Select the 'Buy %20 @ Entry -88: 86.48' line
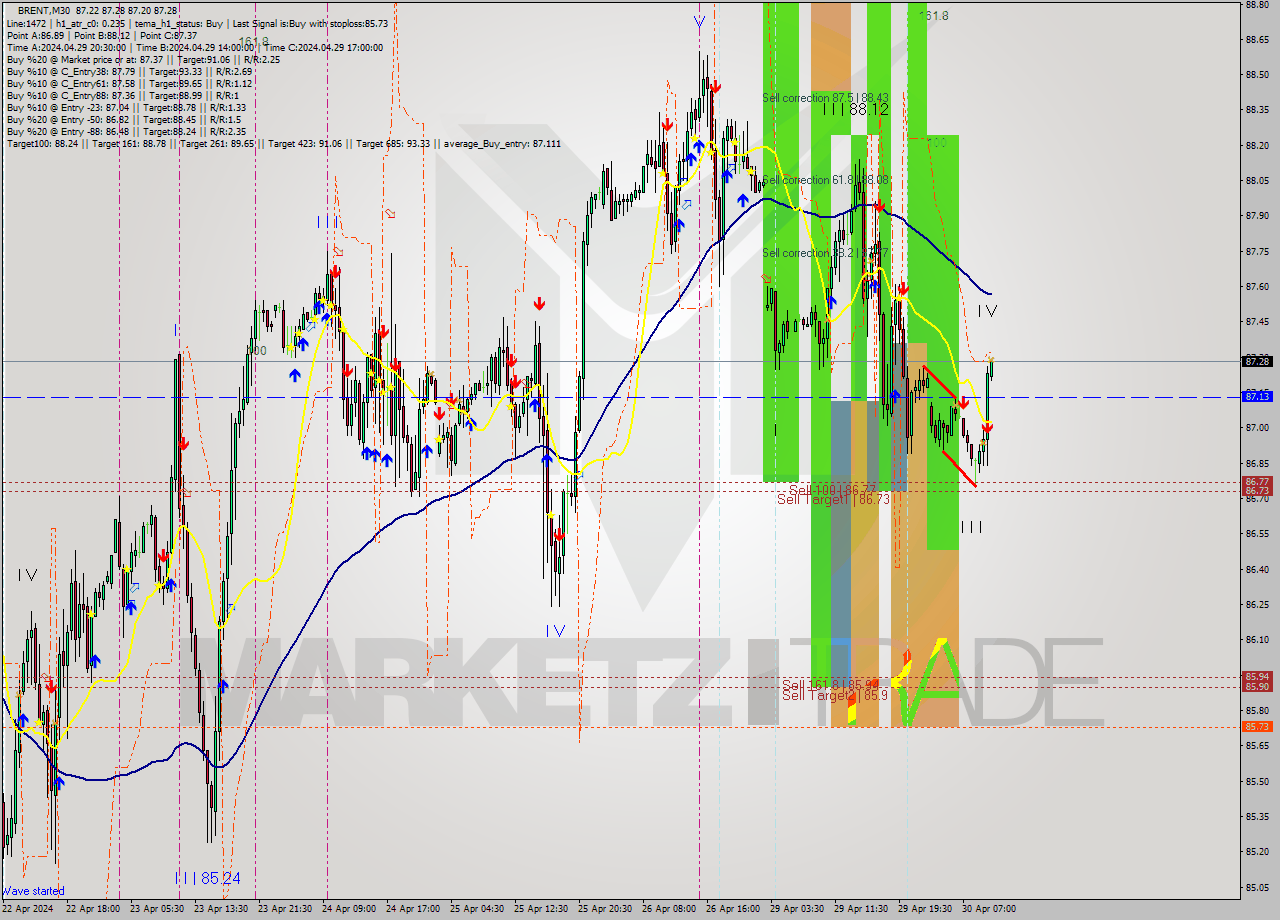 tap(126, 131)
